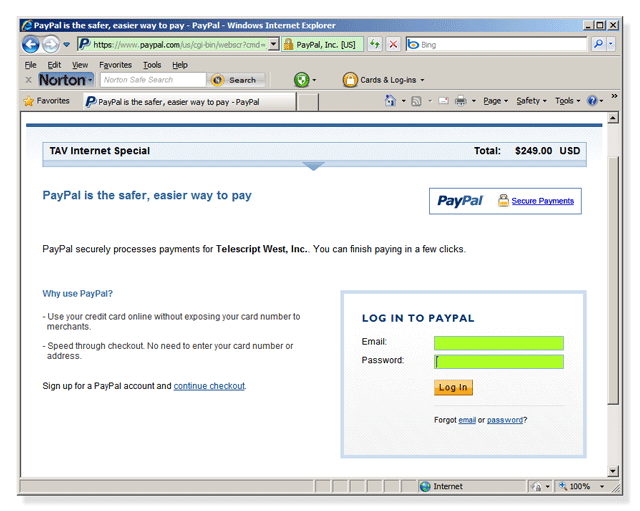Open the File menu
The image size is (640, 511).
[30, 65]
